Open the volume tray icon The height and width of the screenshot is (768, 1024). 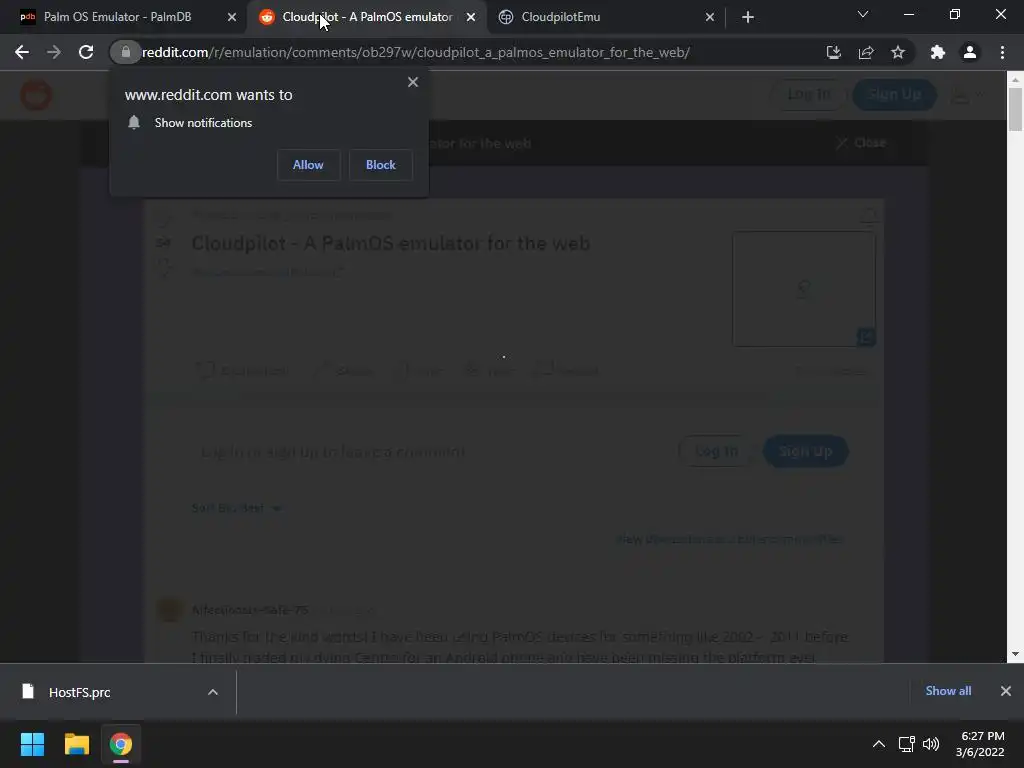point(931,744)
